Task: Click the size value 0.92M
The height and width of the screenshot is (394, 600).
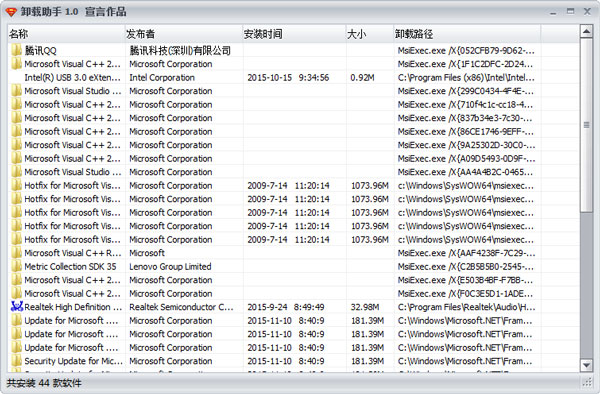Action: click(x=362, y=78)
